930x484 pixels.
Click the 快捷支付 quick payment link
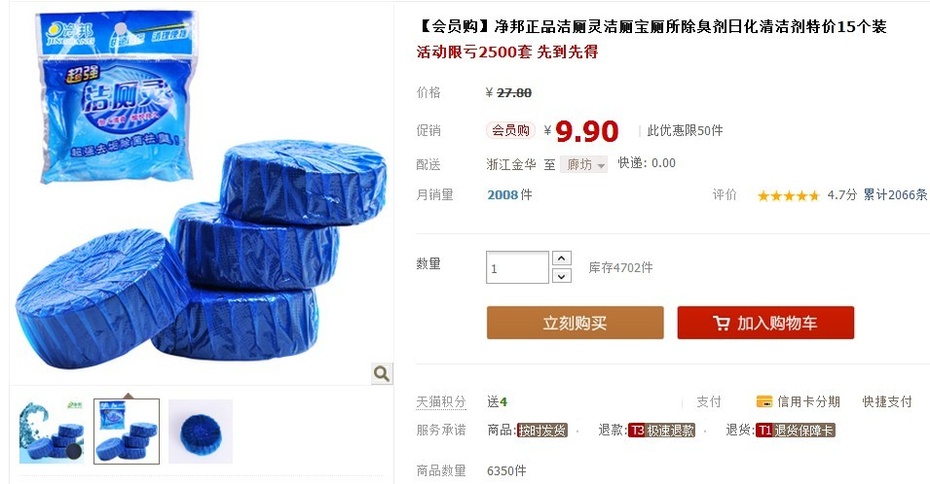coord(887,402)
